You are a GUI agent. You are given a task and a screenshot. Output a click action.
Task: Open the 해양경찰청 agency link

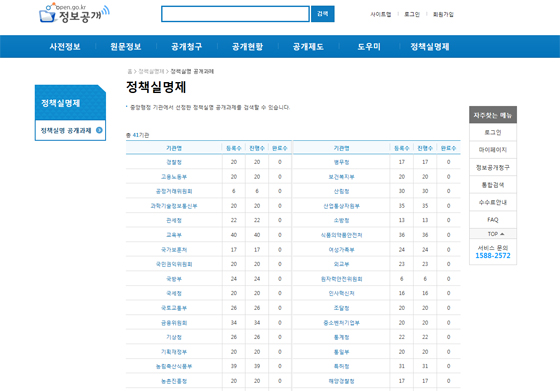coord(341,381)
